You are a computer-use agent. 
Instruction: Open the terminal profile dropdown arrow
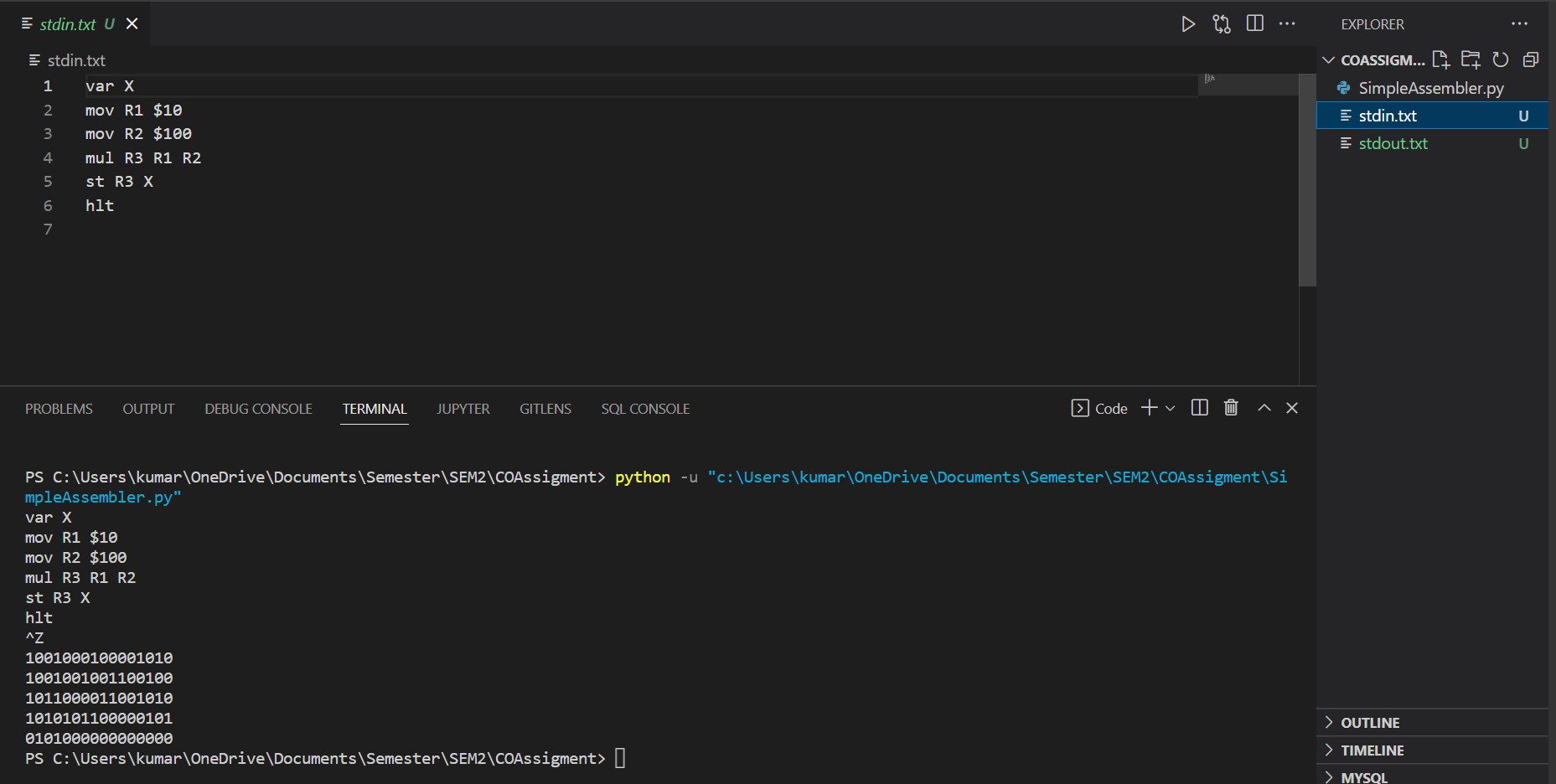pyautogui.click(x=1170, y=408)
